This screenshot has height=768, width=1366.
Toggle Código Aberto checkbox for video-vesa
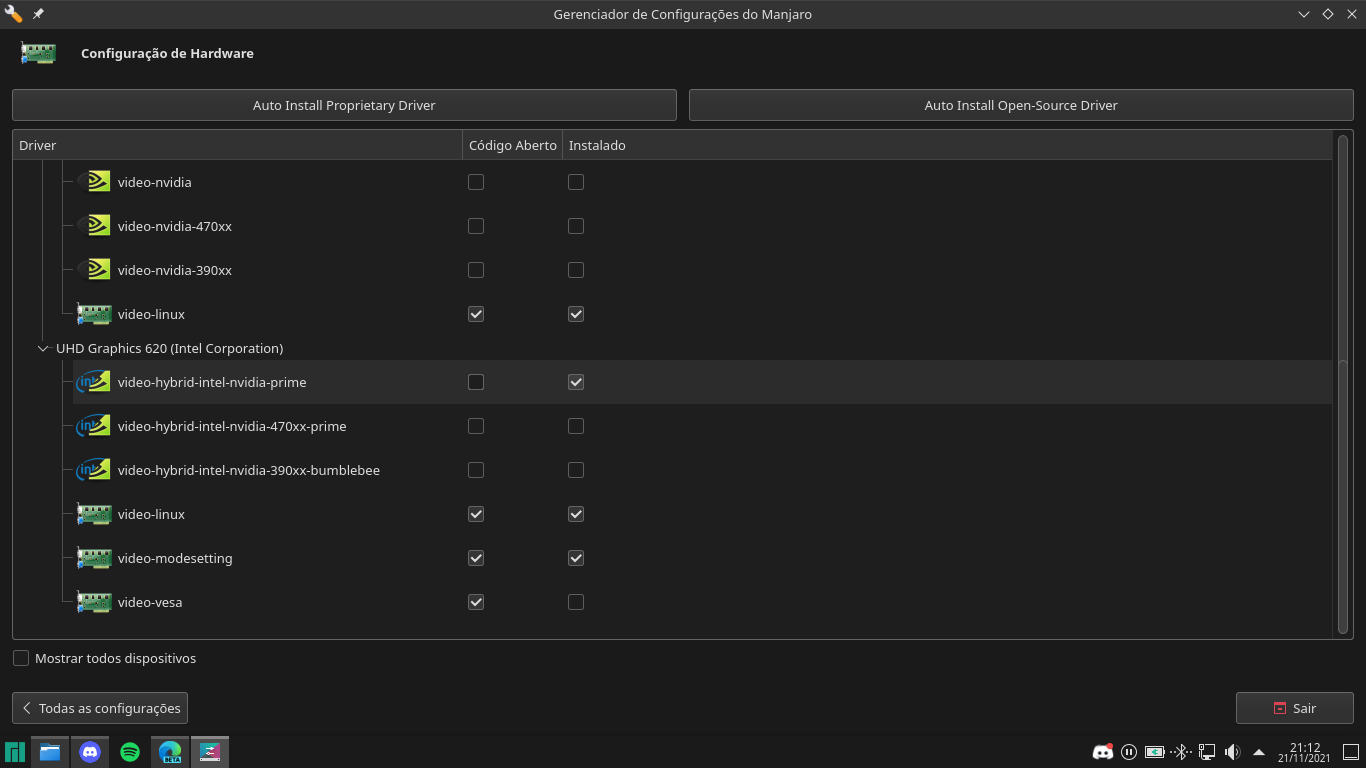coord(476,602)
